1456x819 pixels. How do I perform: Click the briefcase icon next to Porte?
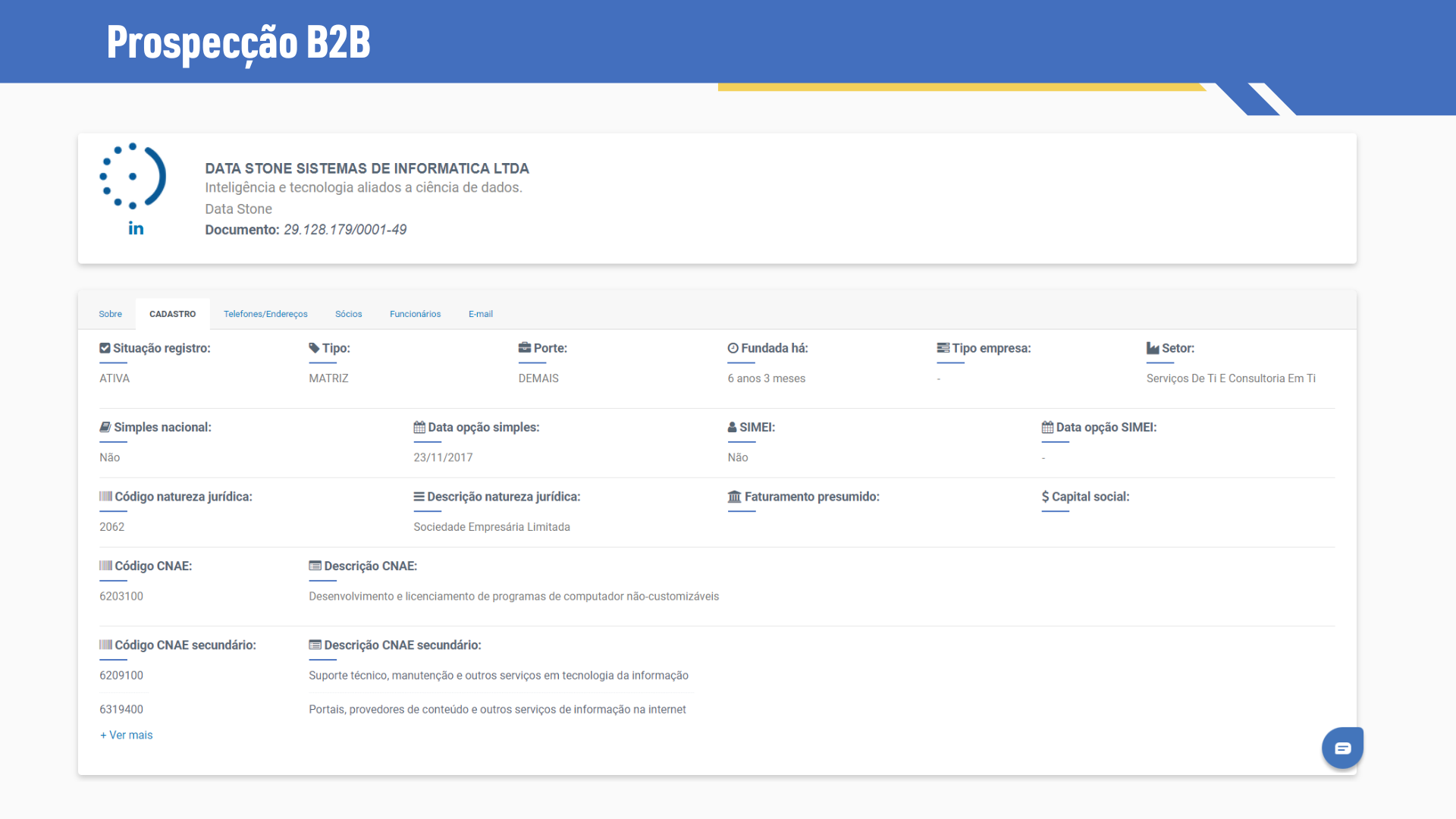(x=525, y=348)
